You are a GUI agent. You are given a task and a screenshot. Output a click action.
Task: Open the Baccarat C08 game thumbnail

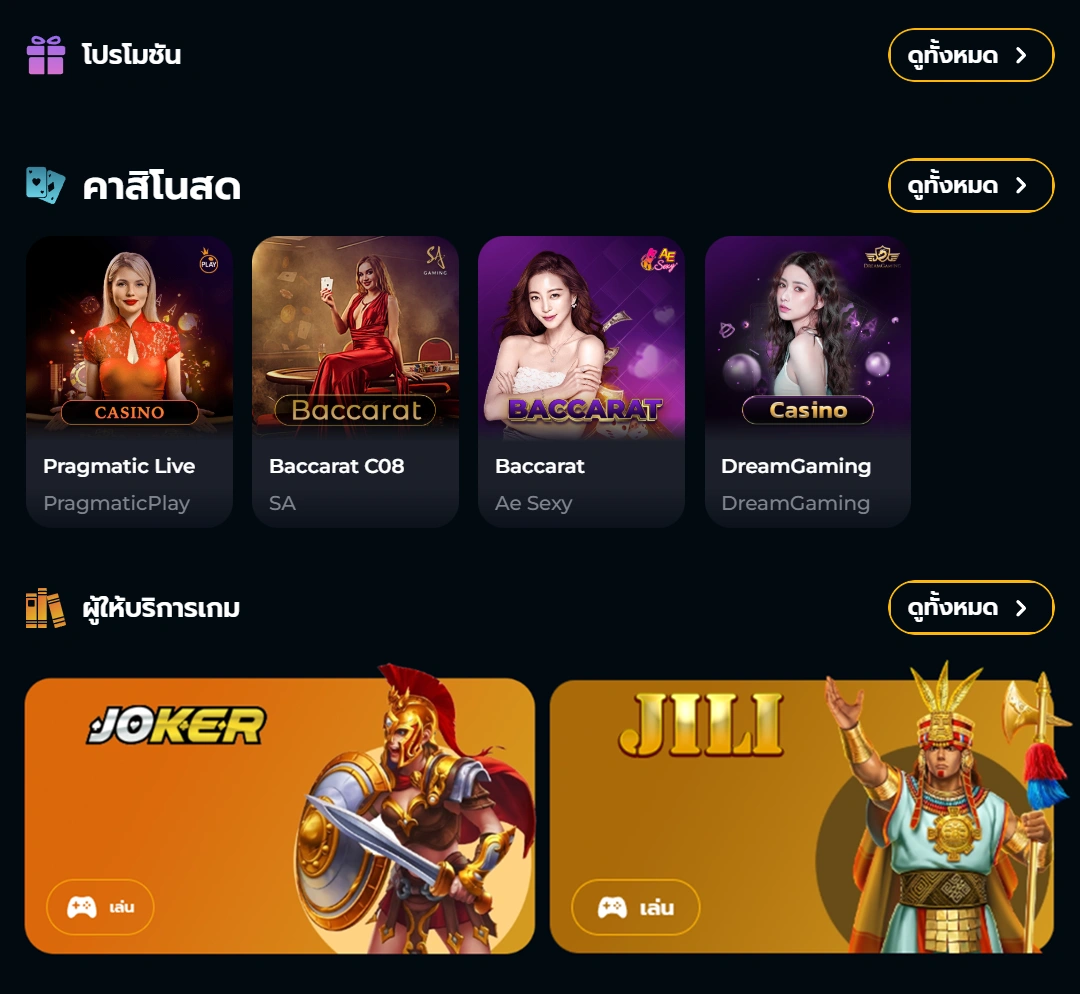355,337
